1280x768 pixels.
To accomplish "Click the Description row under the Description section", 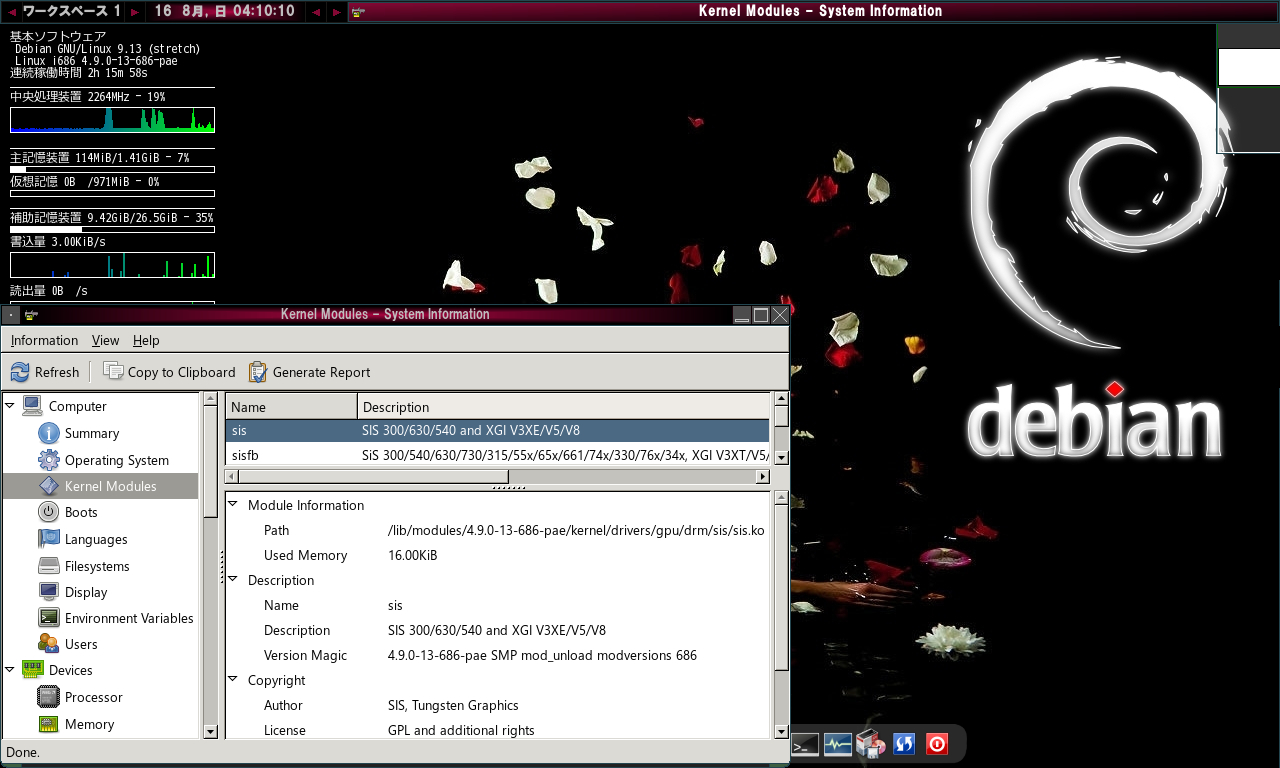I will pyautogui.click(x=497, y=630).
